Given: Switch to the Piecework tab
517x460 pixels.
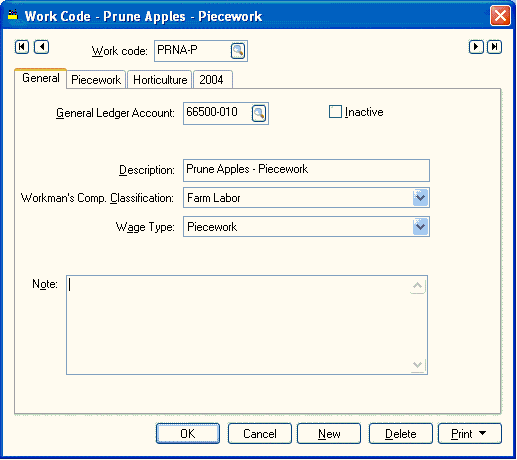Looking at the screenshot, I should [96, 80].
